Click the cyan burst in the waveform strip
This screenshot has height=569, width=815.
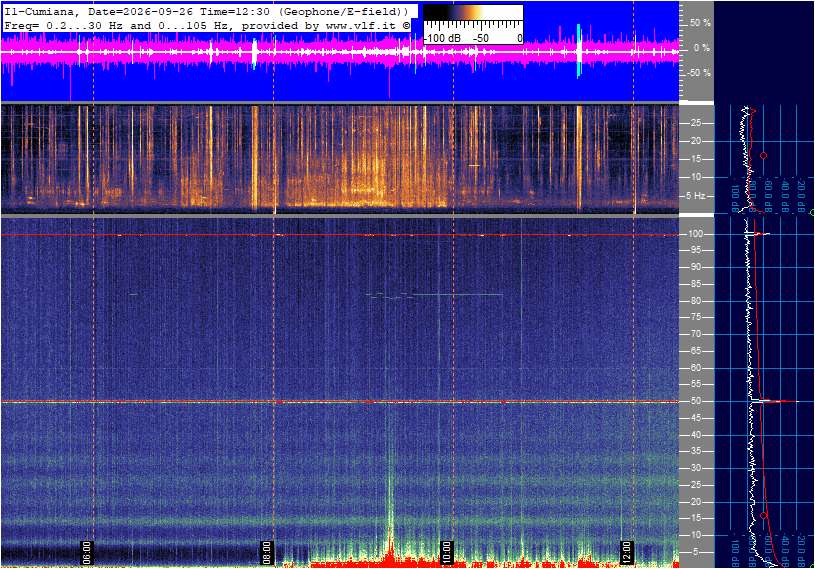579,51
